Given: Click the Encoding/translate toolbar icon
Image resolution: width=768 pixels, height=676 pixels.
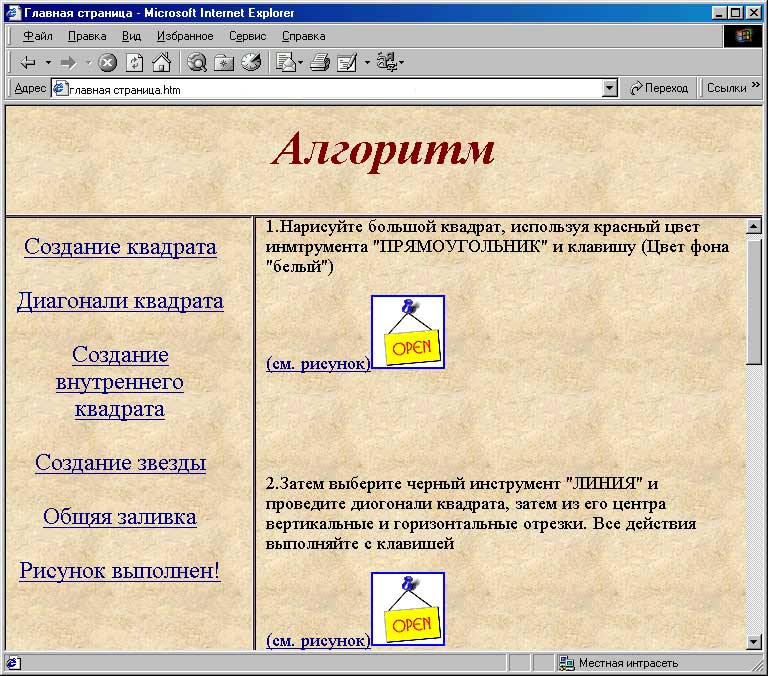Looking at the screenshot, I should 387,63.
